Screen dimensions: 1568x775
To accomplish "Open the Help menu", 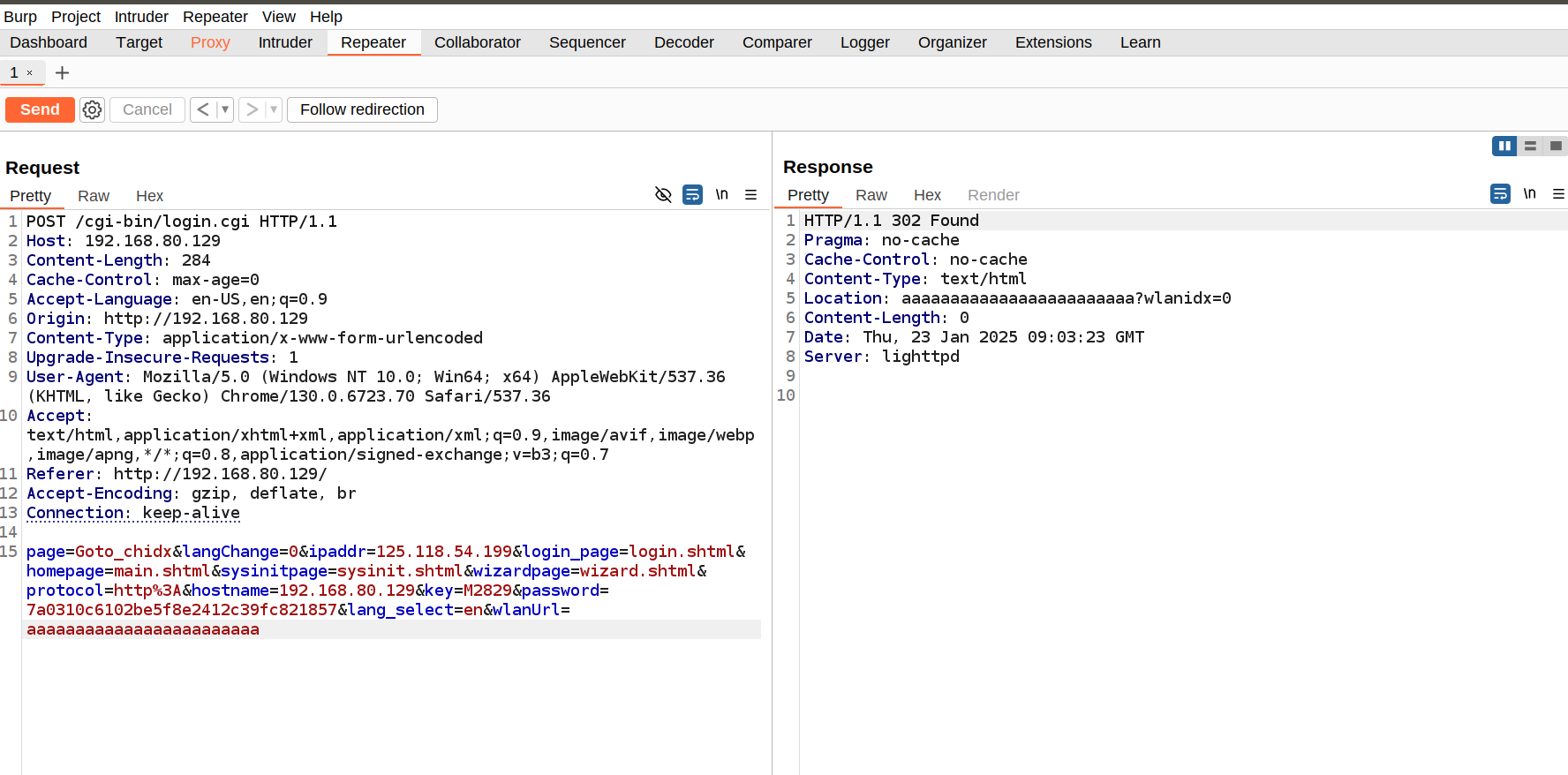I will click(326, 17).
